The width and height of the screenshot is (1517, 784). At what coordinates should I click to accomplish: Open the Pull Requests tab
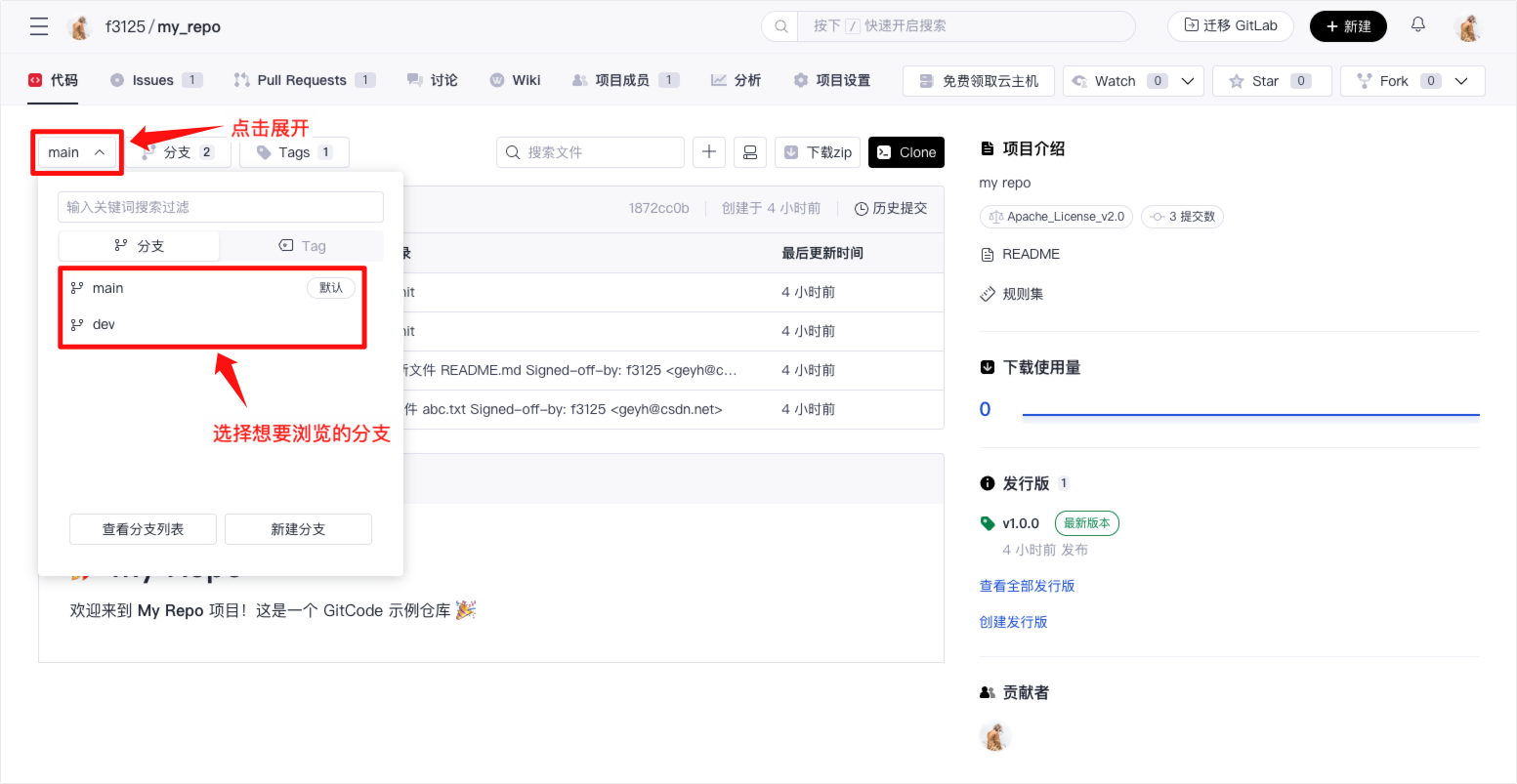click(302, 80)
